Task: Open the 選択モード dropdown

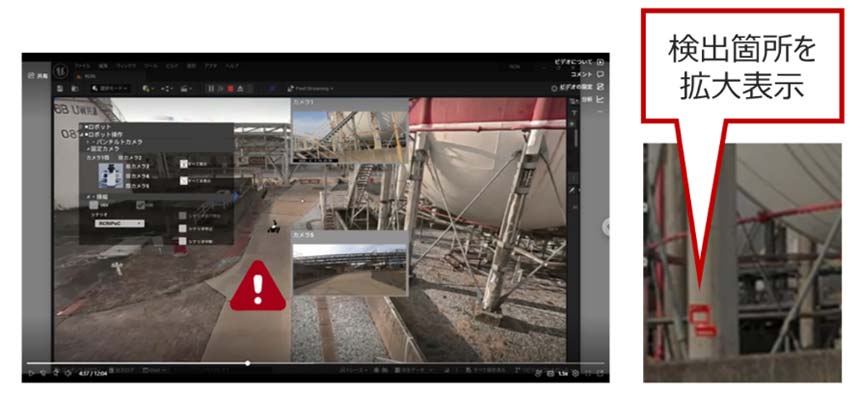Action: (110, 88)
